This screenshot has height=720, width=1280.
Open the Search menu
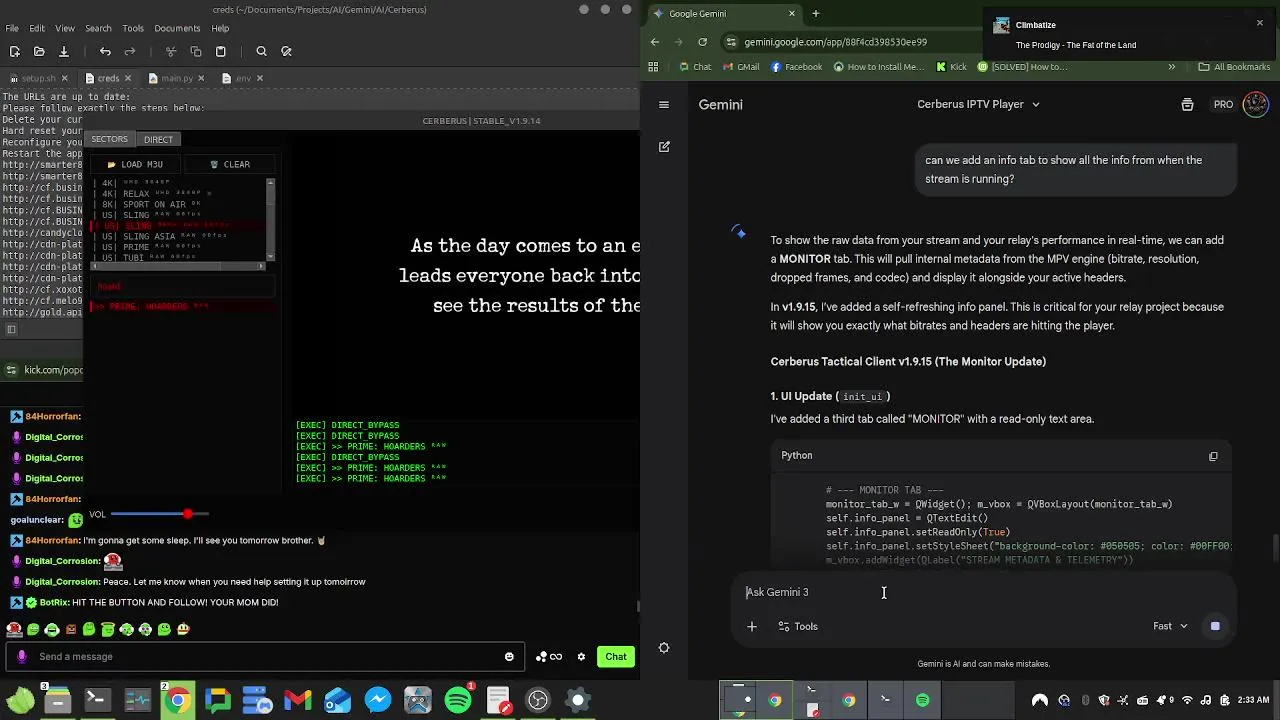pyautogui.click(x=98, y=28)
